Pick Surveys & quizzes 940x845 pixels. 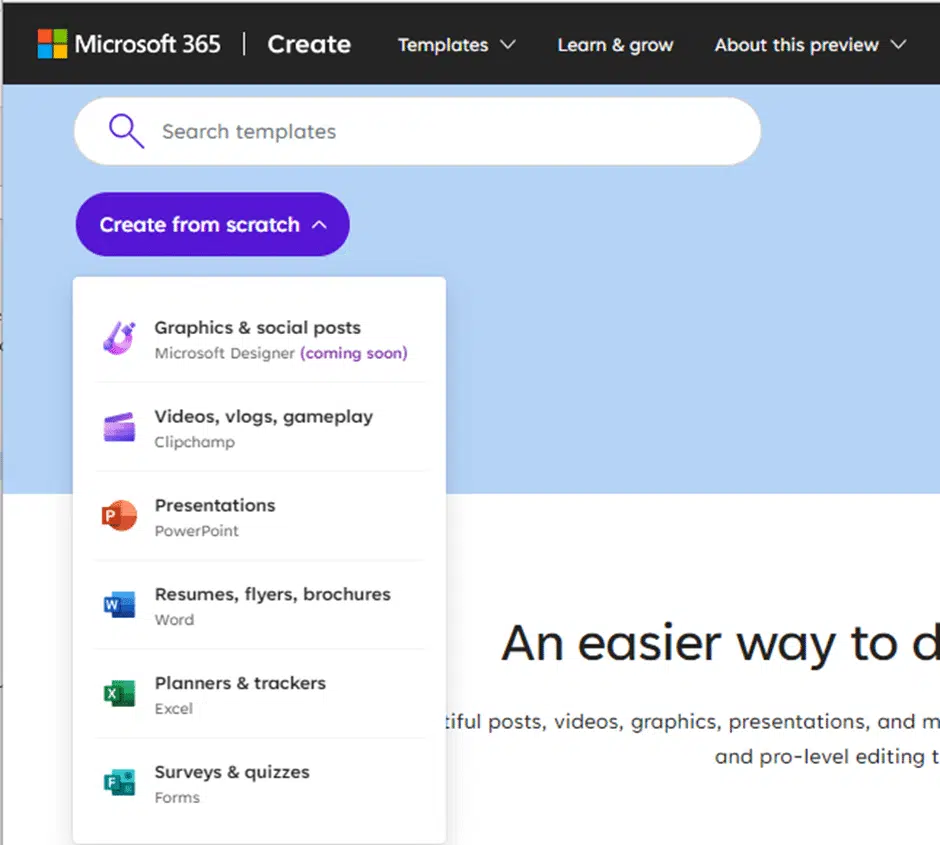(x=259, y=782)
